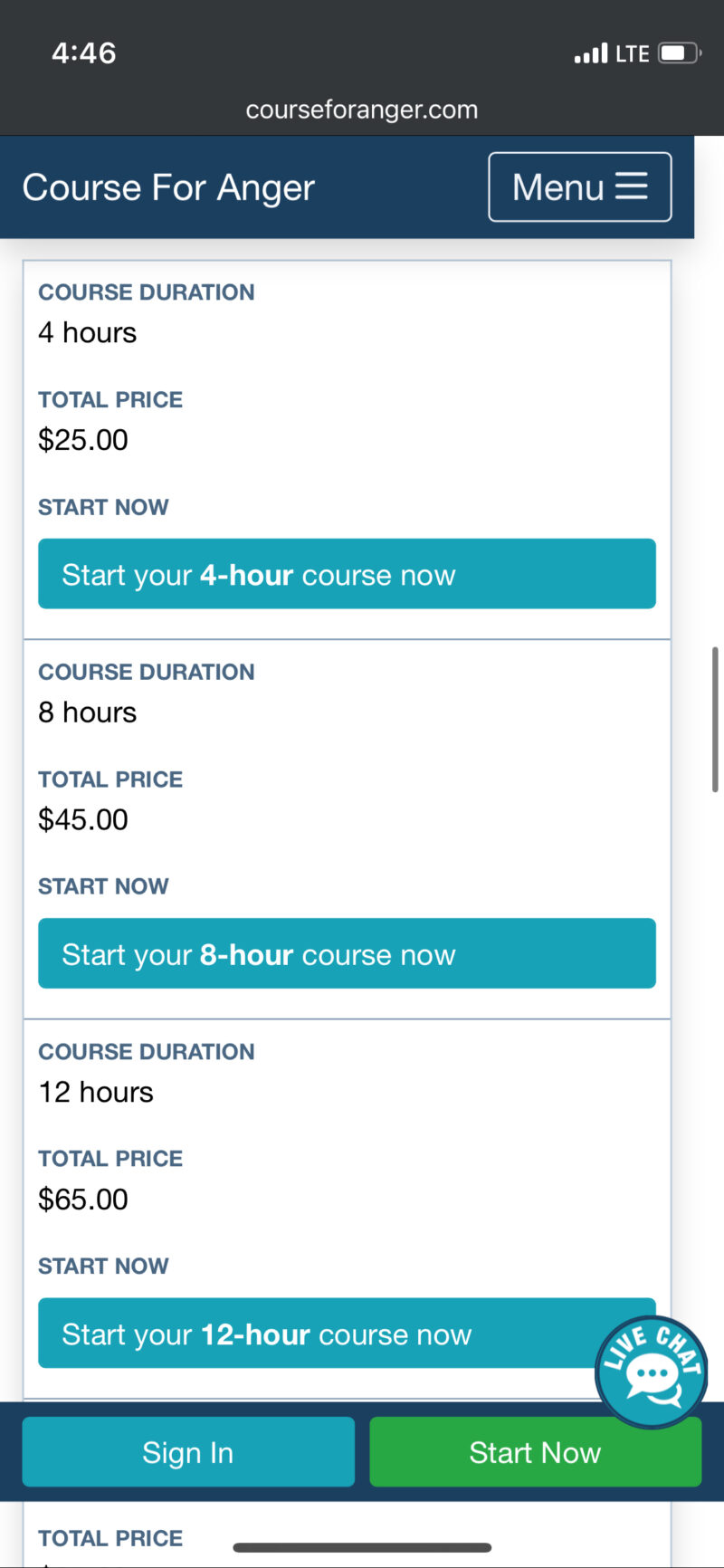This screenshot has width=724, height=1568.
Task: Select the $45.00 total price text
Action: point(83,819)
